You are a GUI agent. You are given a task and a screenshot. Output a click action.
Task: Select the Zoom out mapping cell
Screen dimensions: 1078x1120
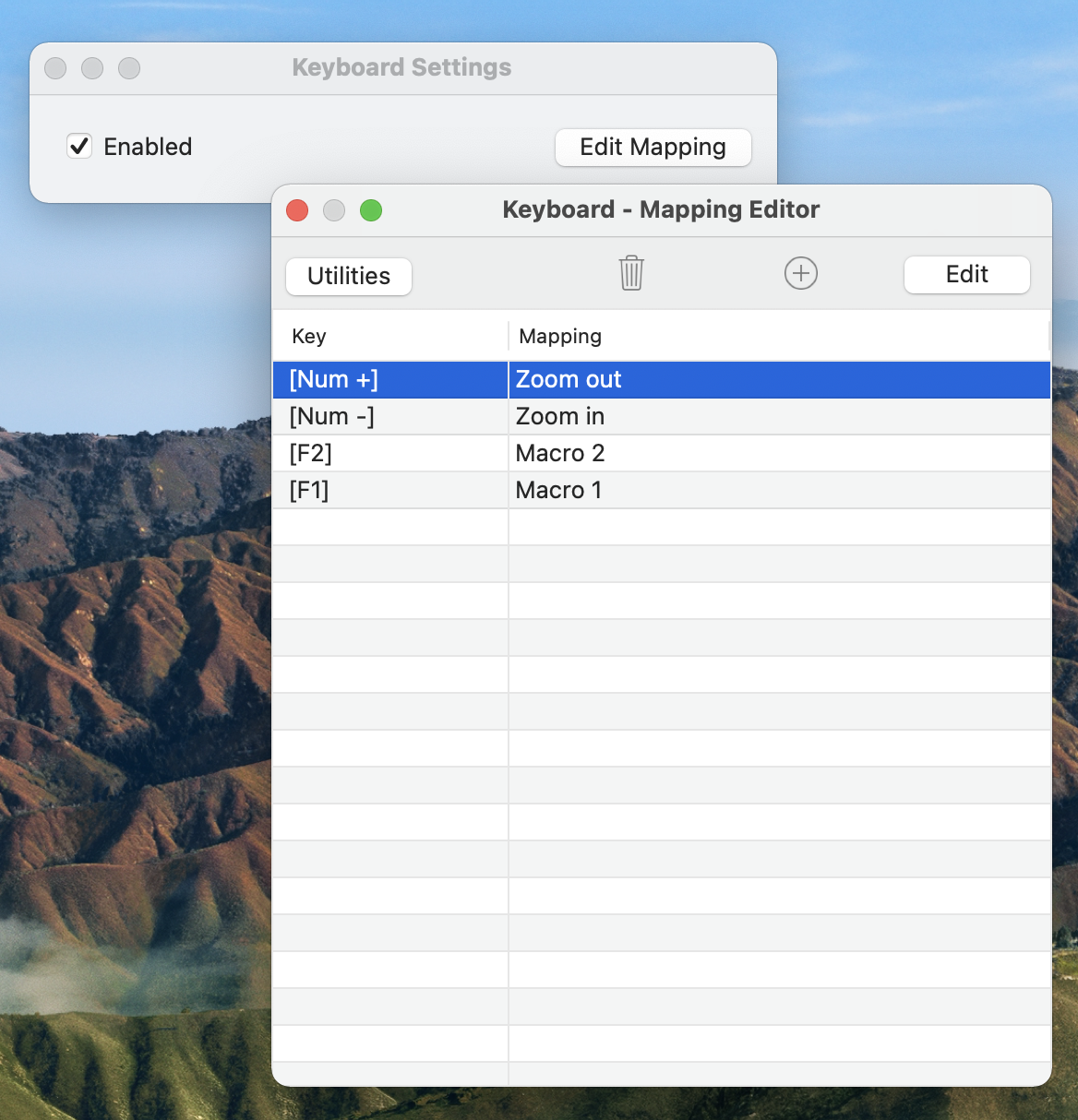(x=780, y=379)
